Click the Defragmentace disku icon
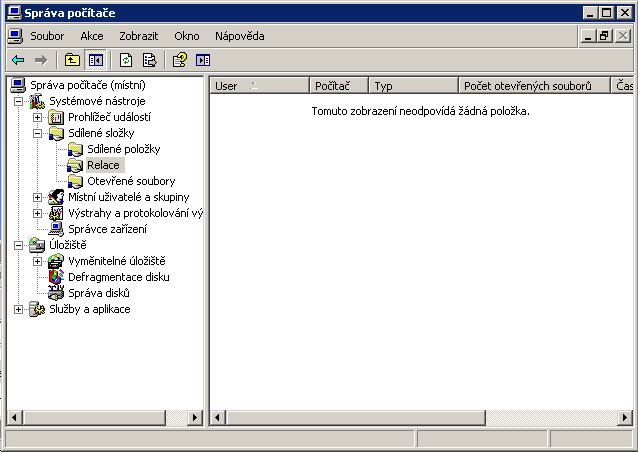638x452 pixels. [x=56, y=277]
